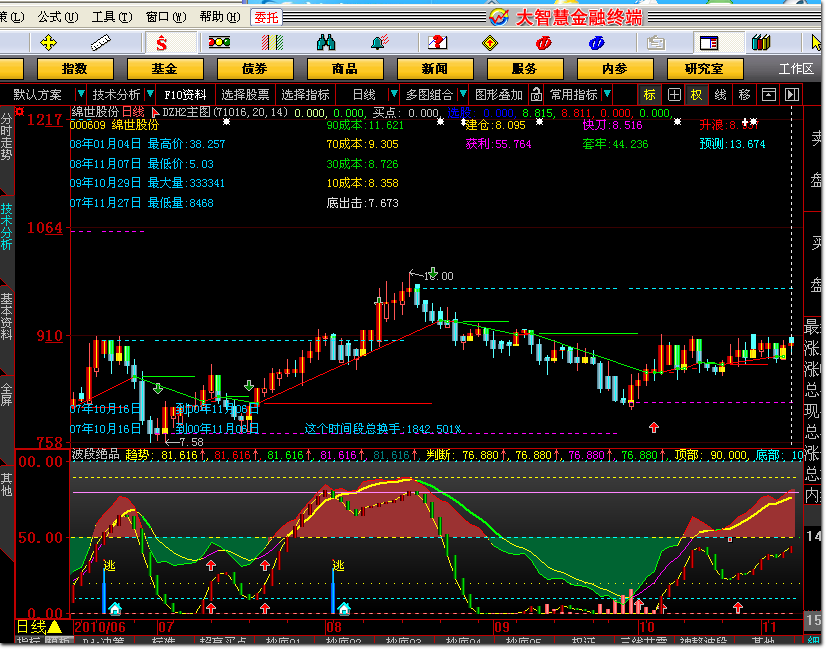Open the 工具 menu
Viewport: 827px width, 649px height.
[112, 17]
